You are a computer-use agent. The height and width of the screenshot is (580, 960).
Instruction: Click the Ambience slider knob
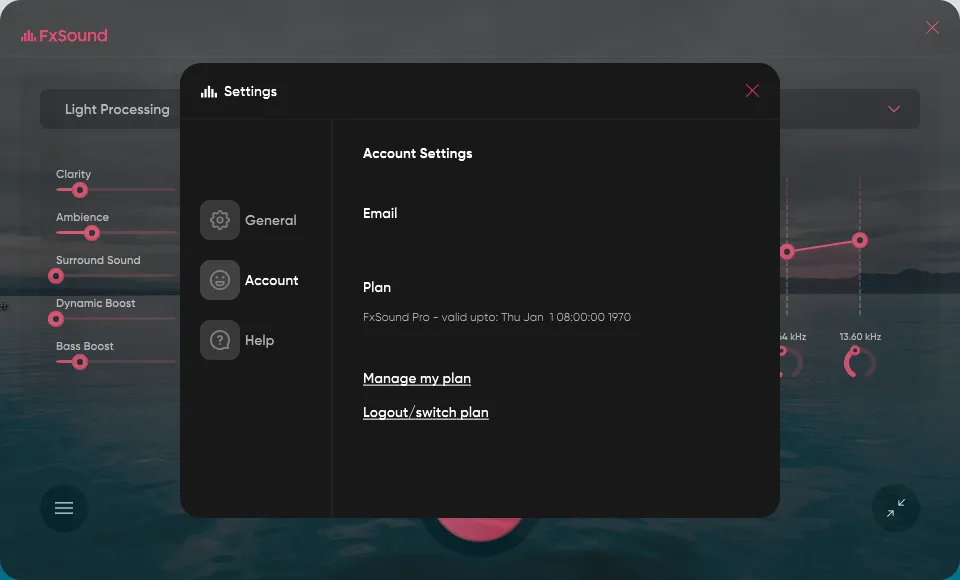point(90,233)
